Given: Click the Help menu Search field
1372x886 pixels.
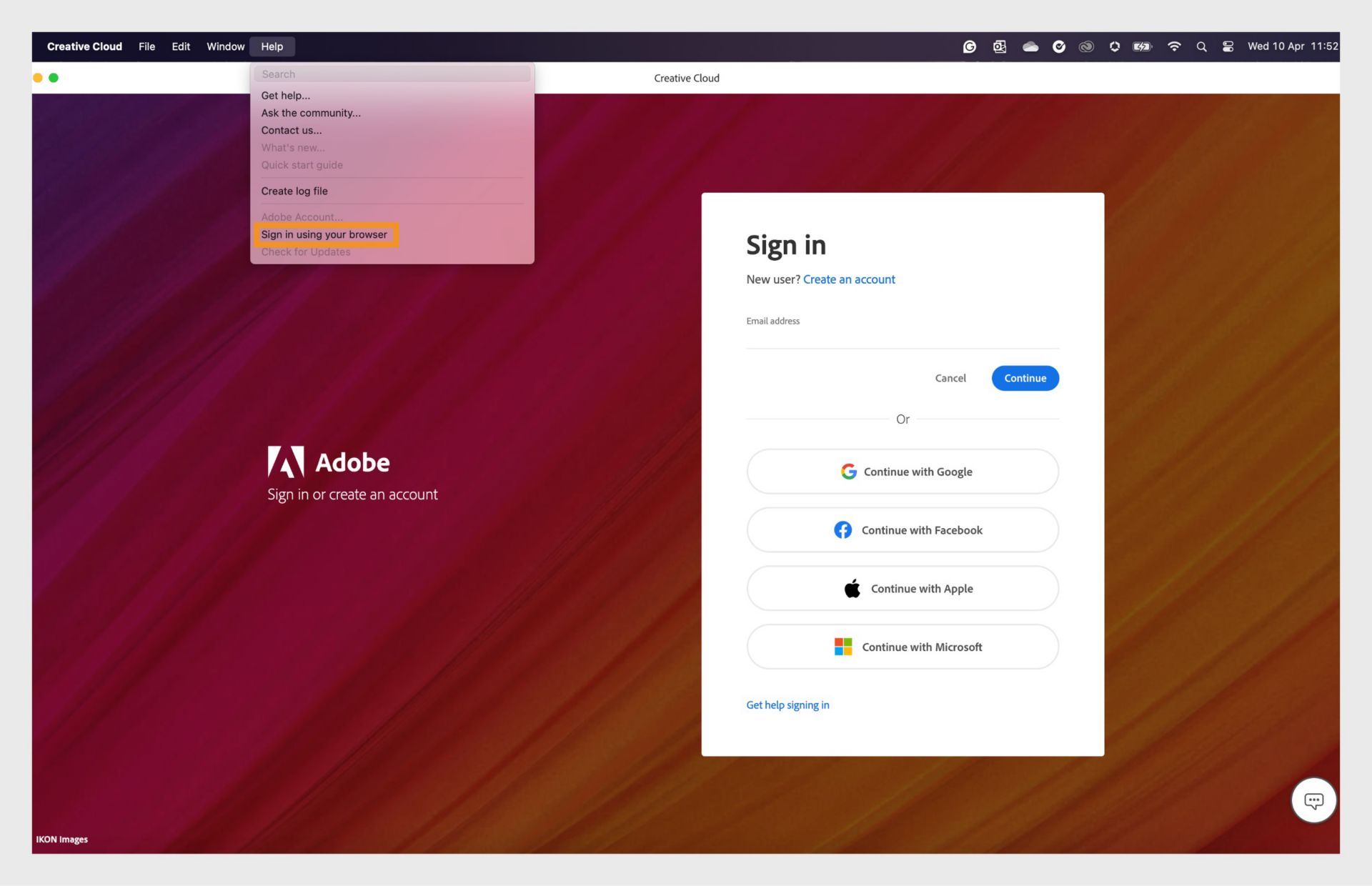Looking at the screenshot, I should (x=392, y=74).
